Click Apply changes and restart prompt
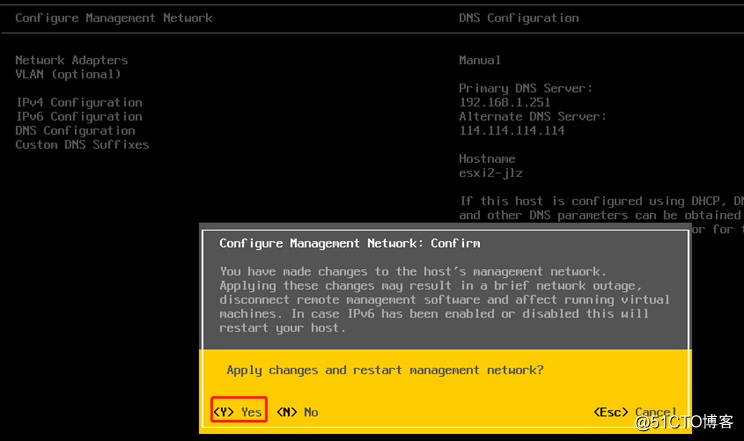 pyautogui.click(x=385, y=370)
